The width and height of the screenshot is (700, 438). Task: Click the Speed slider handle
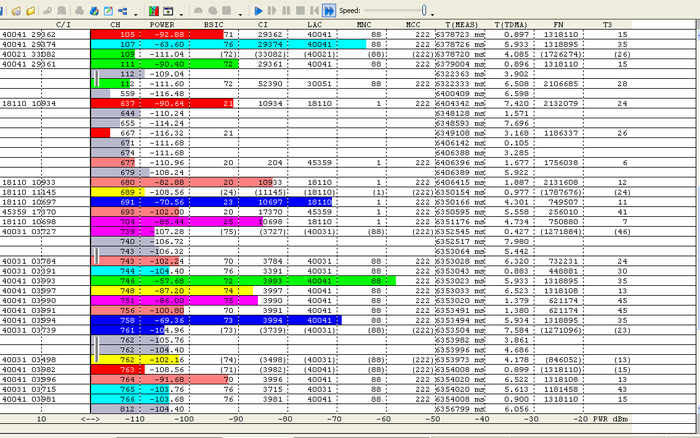[x=424, y=10]
